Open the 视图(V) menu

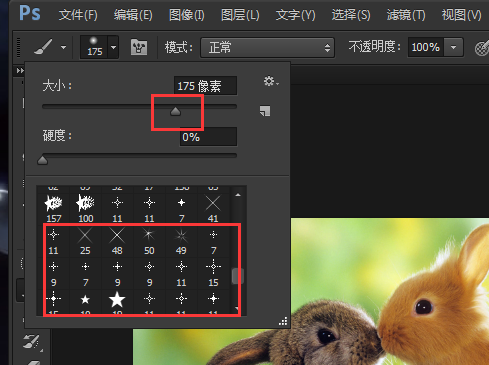[461, 15]
